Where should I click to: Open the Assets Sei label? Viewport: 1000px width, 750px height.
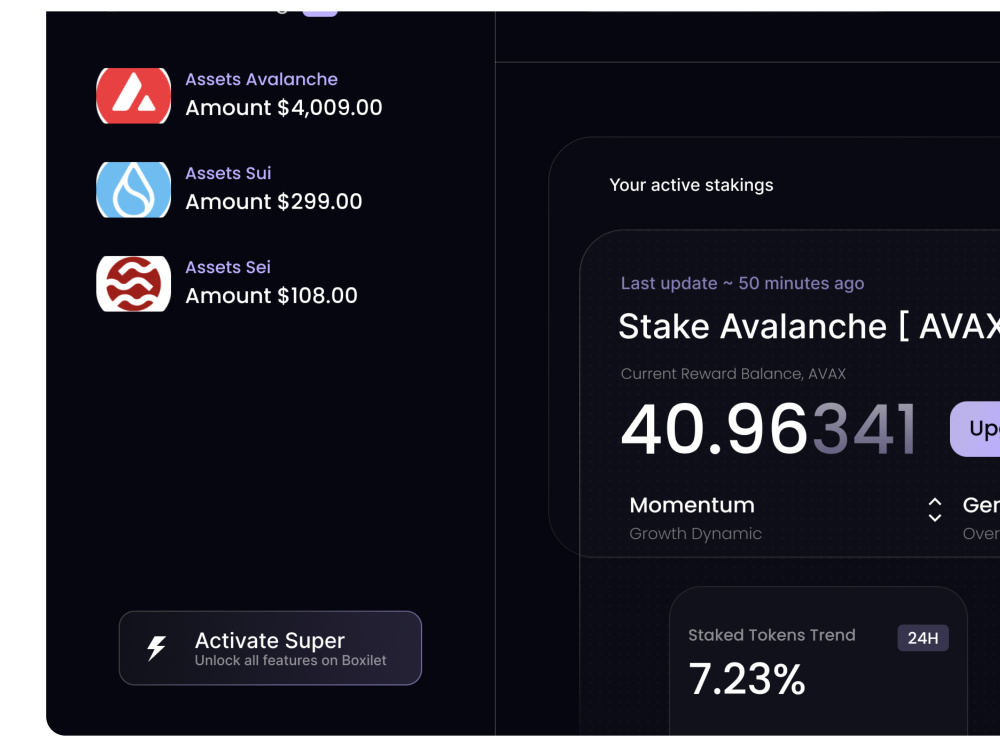[x=228, y=267]
